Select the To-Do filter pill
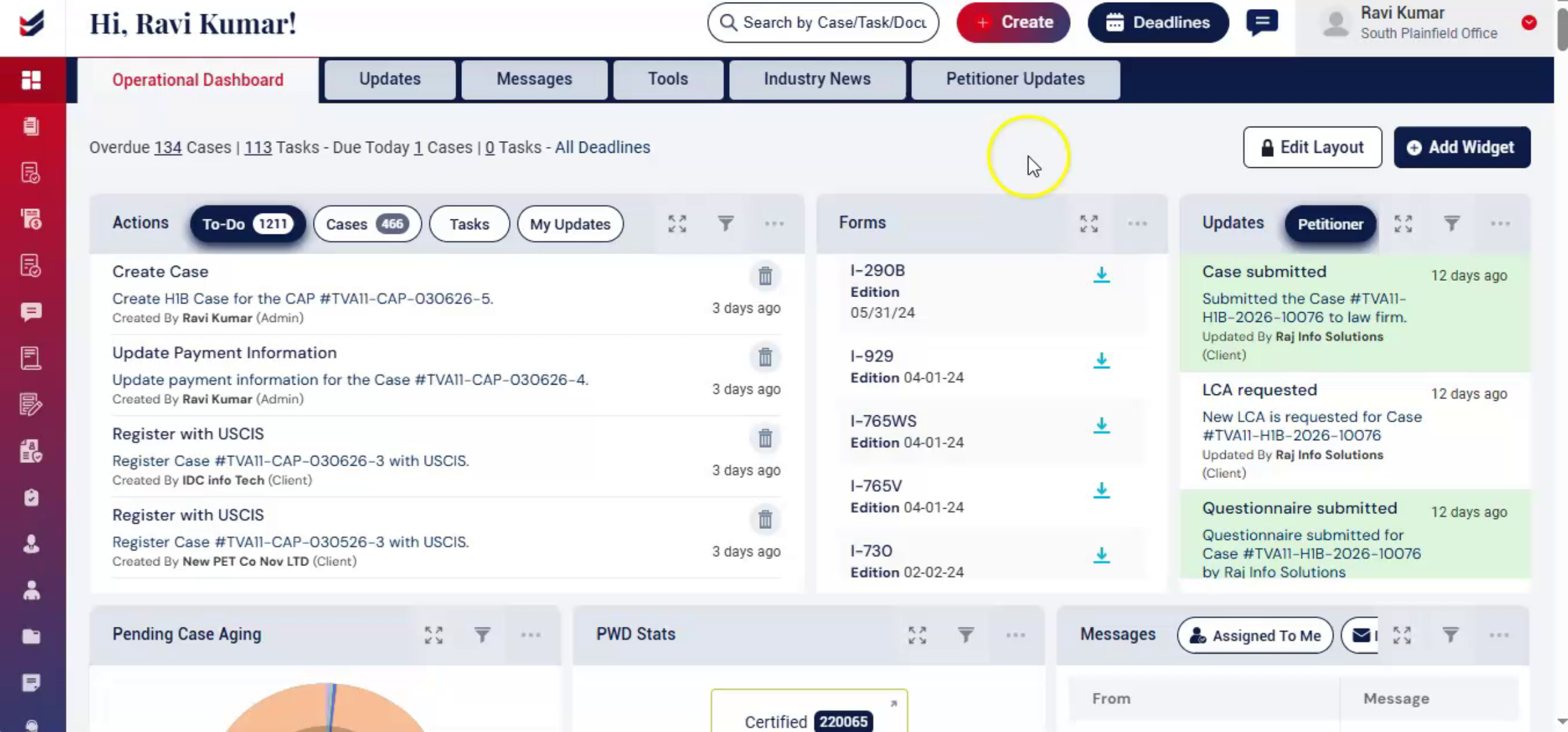1568x732 pixels. pos(248,224)
